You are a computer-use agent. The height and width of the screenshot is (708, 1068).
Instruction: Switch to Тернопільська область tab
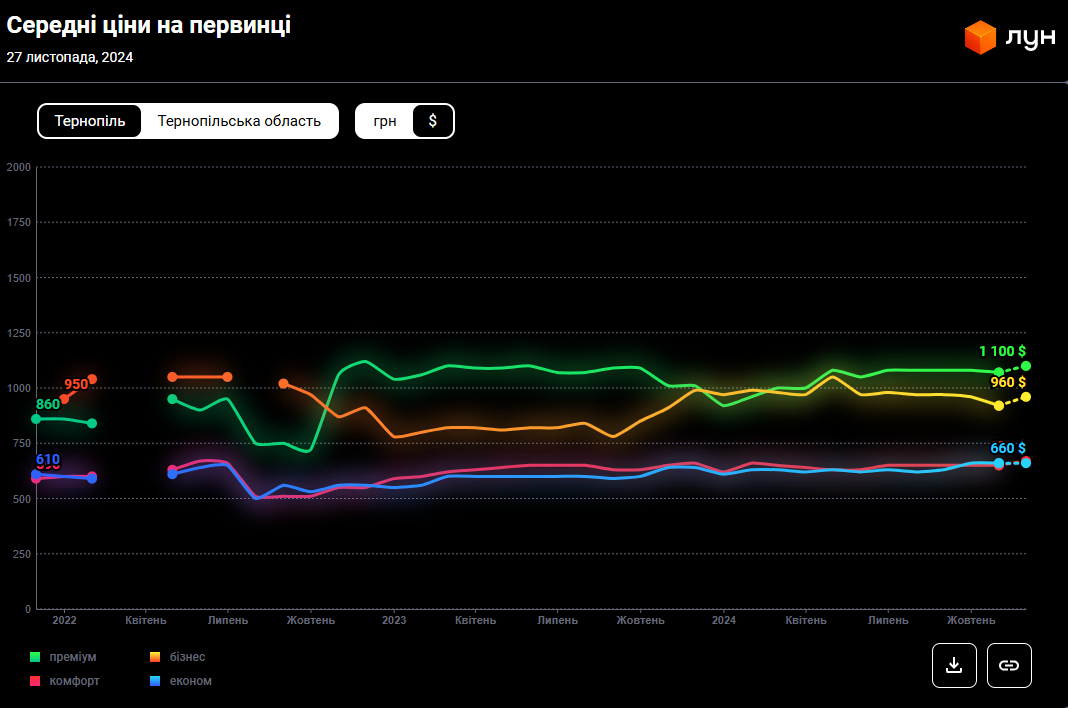pyautogui.click(x=239, y=121)
